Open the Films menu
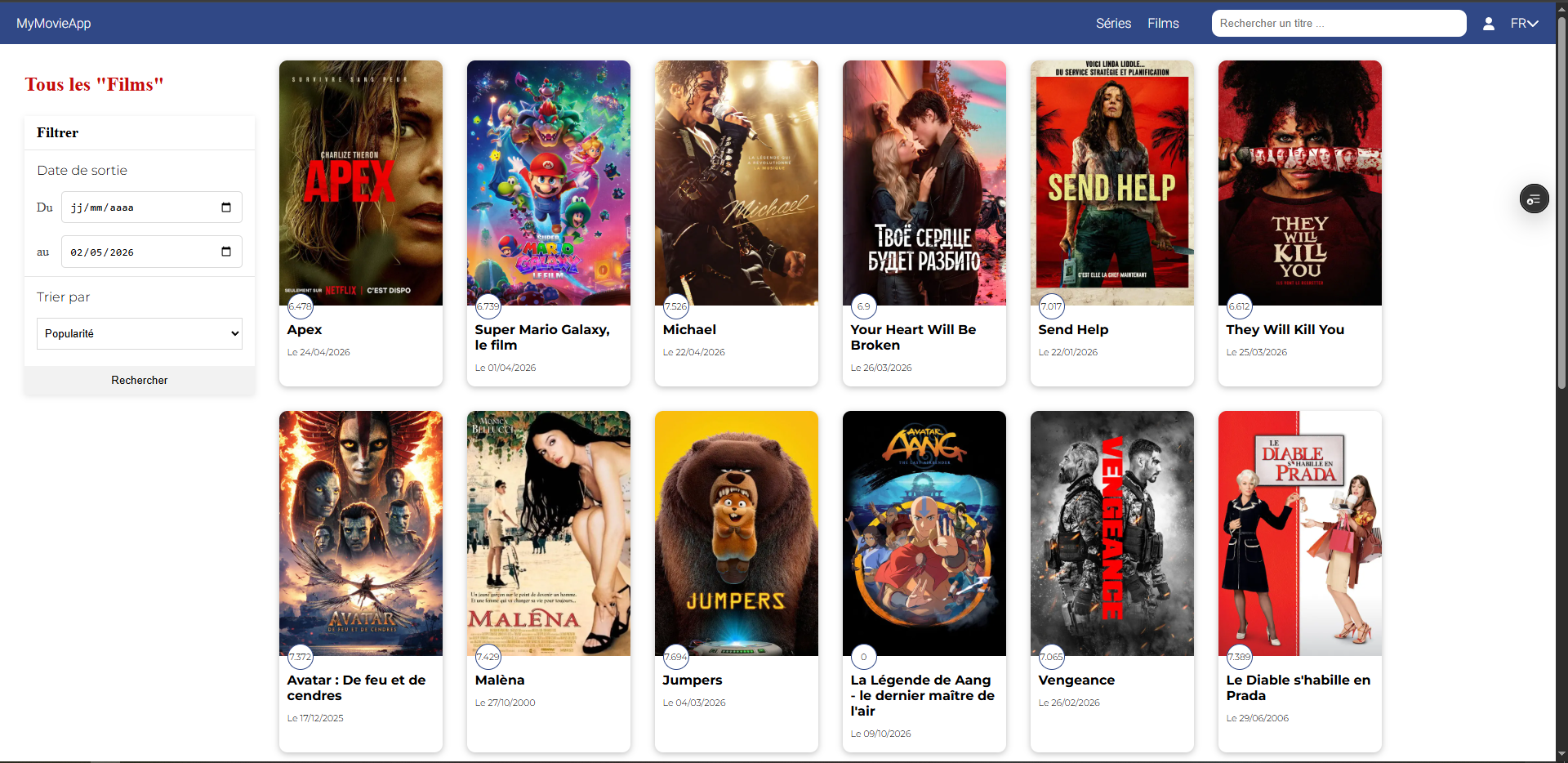This screenshot has height=763, width=1568. 1163,24
